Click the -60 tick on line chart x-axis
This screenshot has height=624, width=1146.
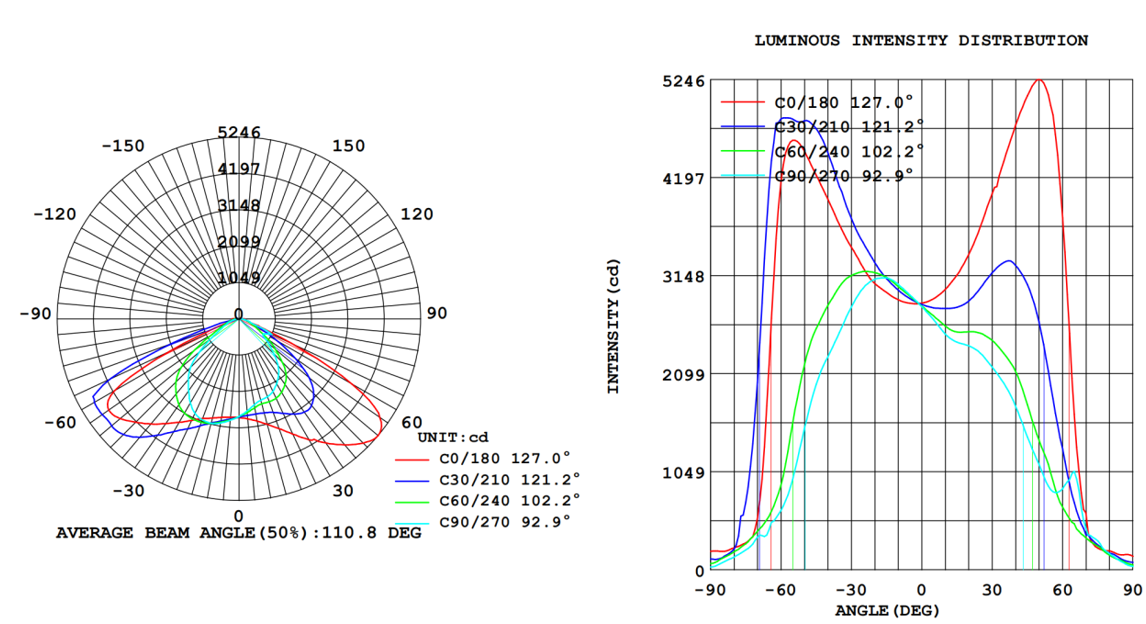coord(779,589)
